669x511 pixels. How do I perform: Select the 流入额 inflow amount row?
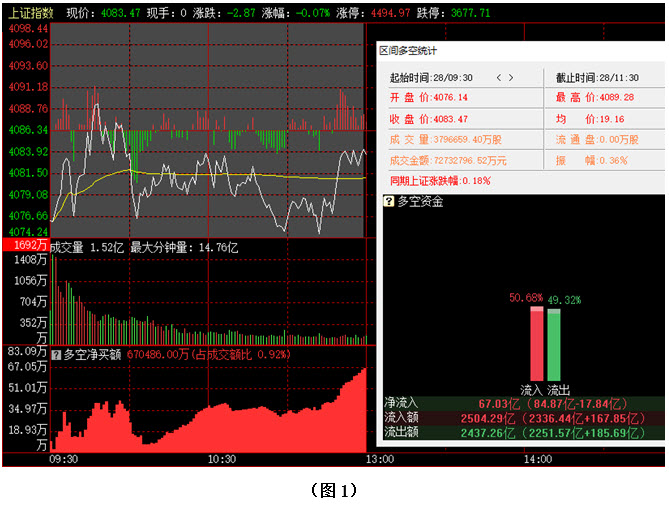click(x=523, y=418)
